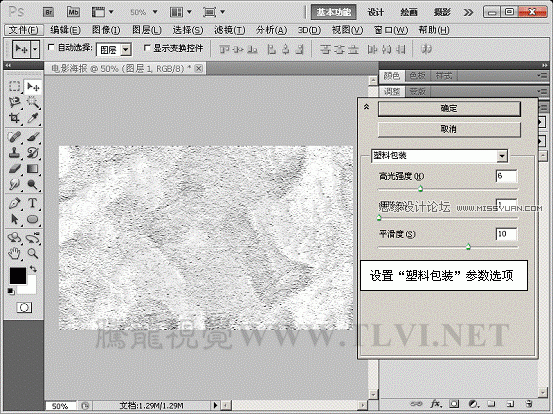Switch to the 基本功能 workspace
The width and height of the screenshot is (553, 414).
click(x=333, y=12)
